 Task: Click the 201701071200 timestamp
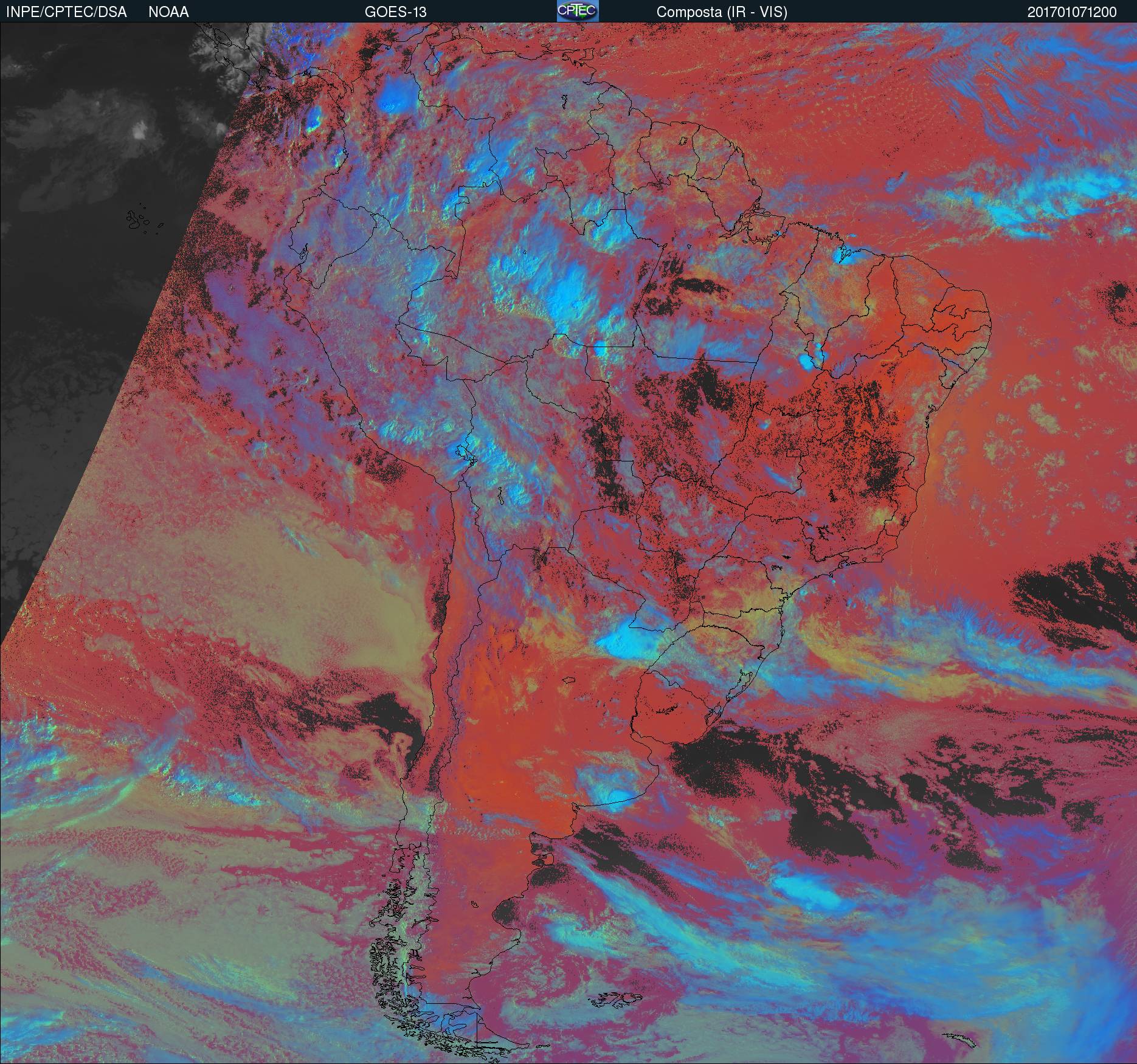(1072, 12)
